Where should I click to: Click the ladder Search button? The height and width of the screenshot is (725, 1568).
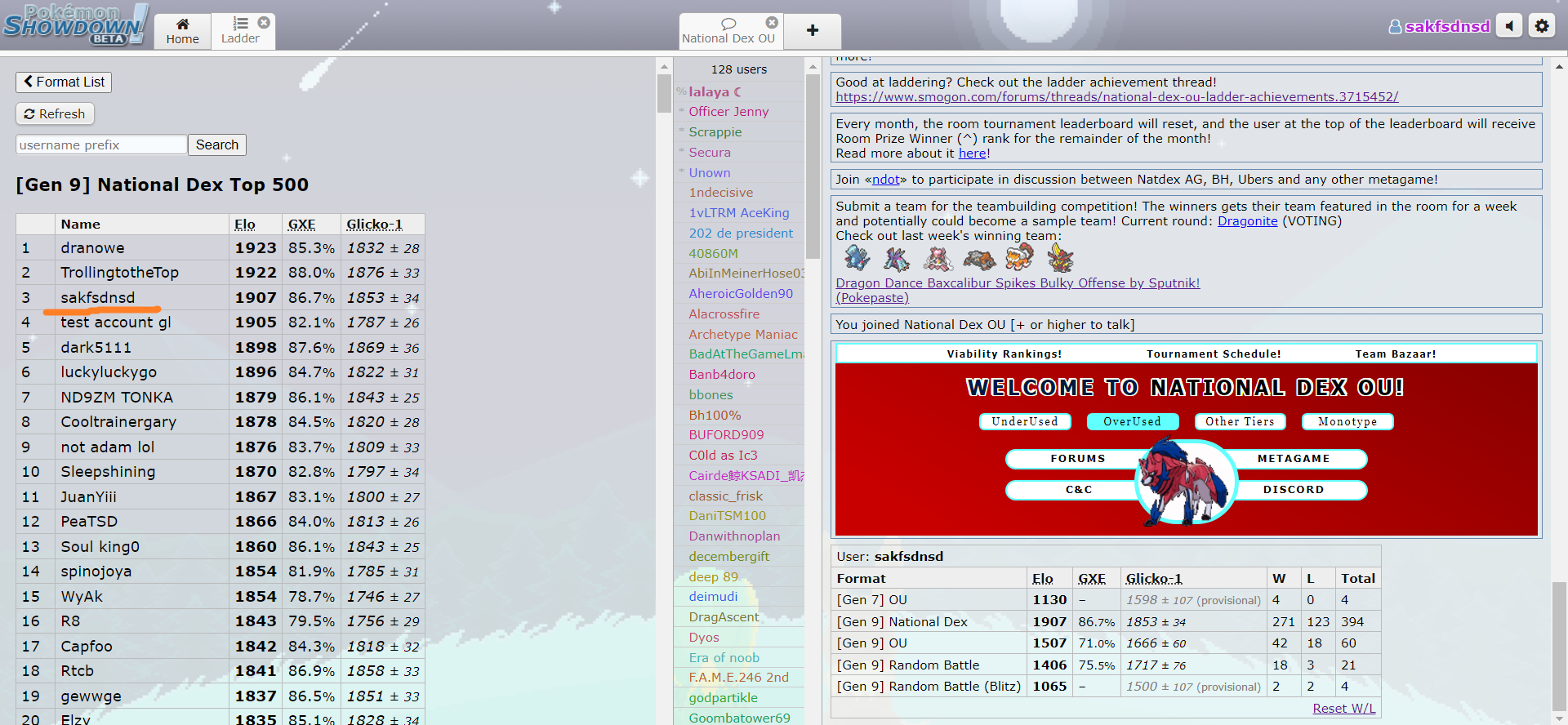coord(217,145)
